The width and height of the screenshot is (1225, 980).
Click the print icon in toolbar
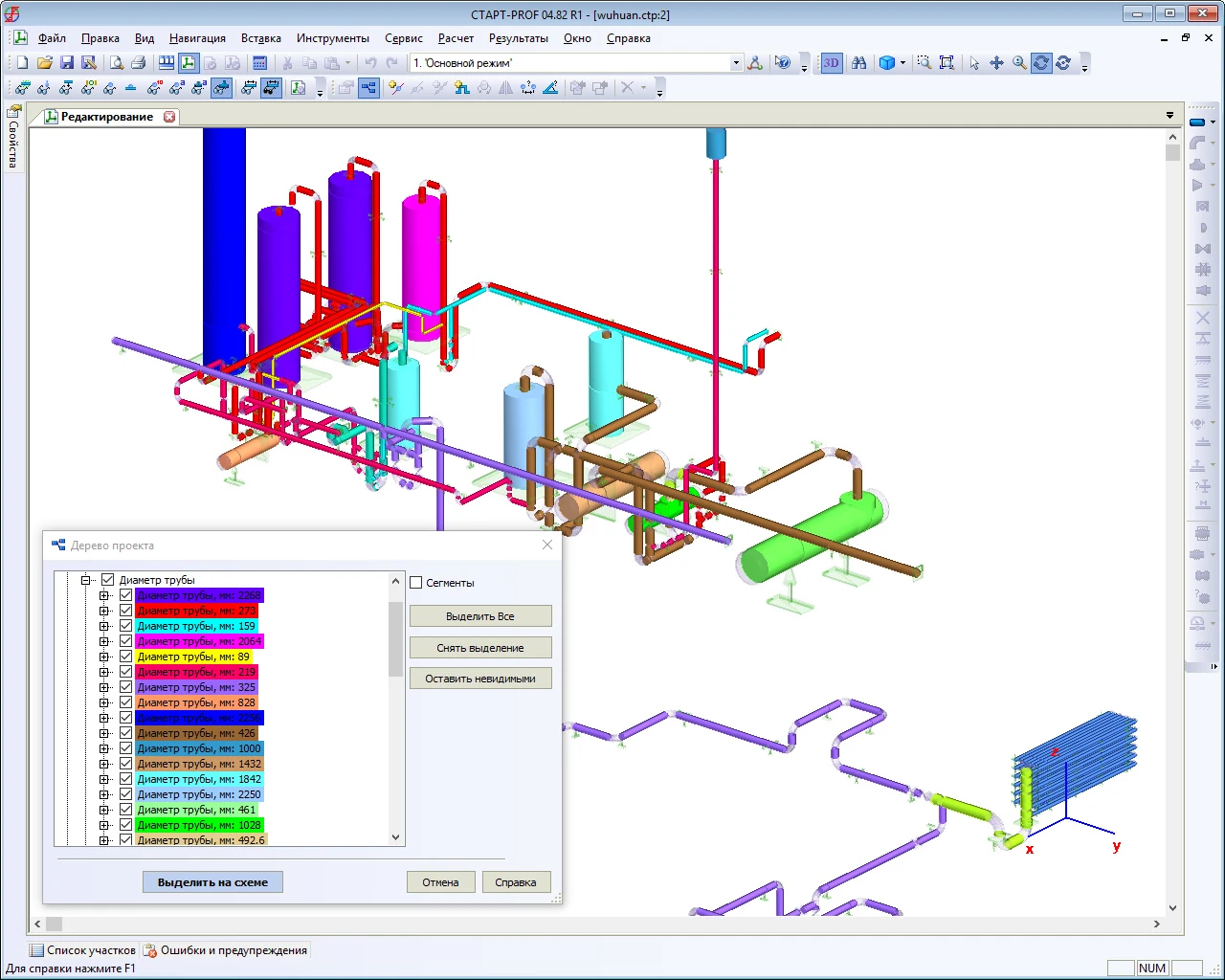tap(139, 63)
